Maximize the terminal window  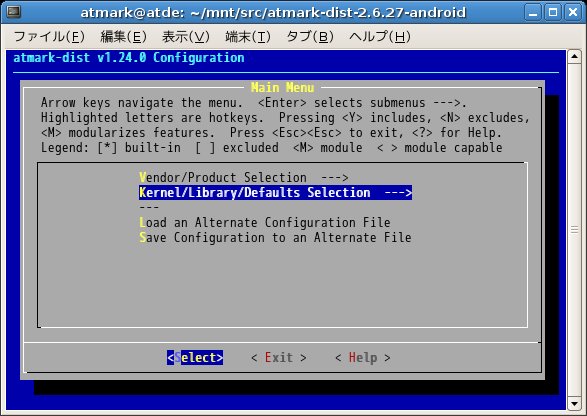(x=553, y=12)
